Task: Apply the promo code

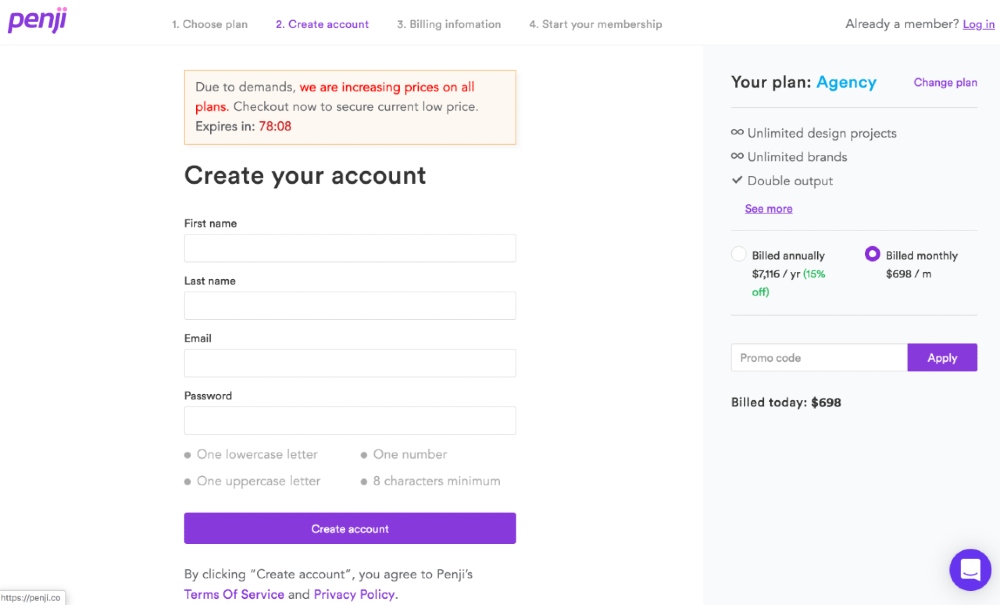Action: 942,358
